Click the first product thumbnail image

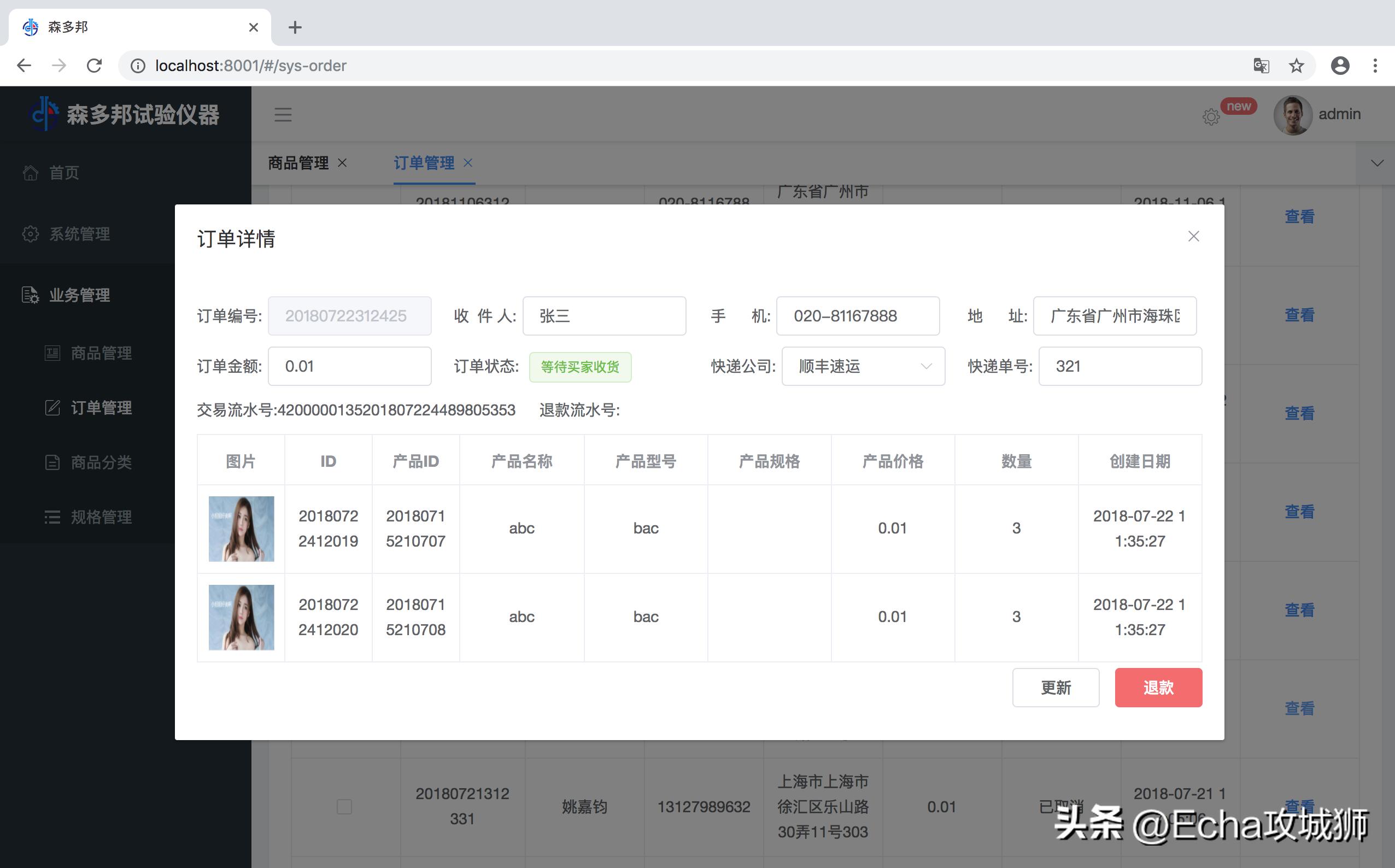(241, 528)
